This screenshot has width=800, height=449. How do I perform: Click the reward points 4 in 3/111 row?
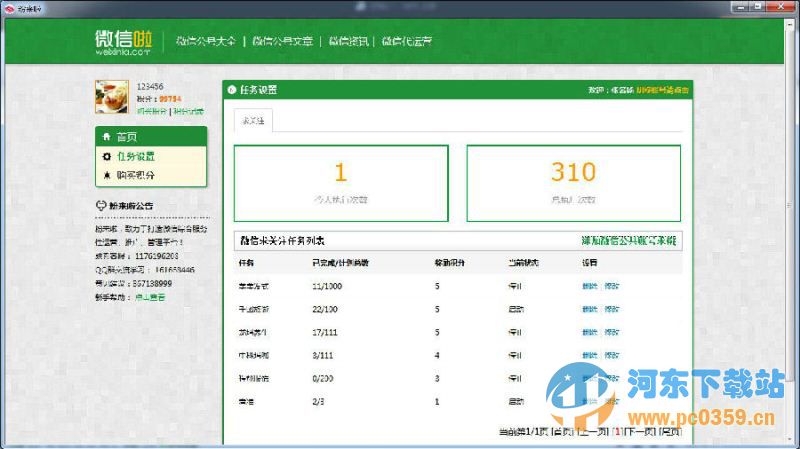click(437, 355)
